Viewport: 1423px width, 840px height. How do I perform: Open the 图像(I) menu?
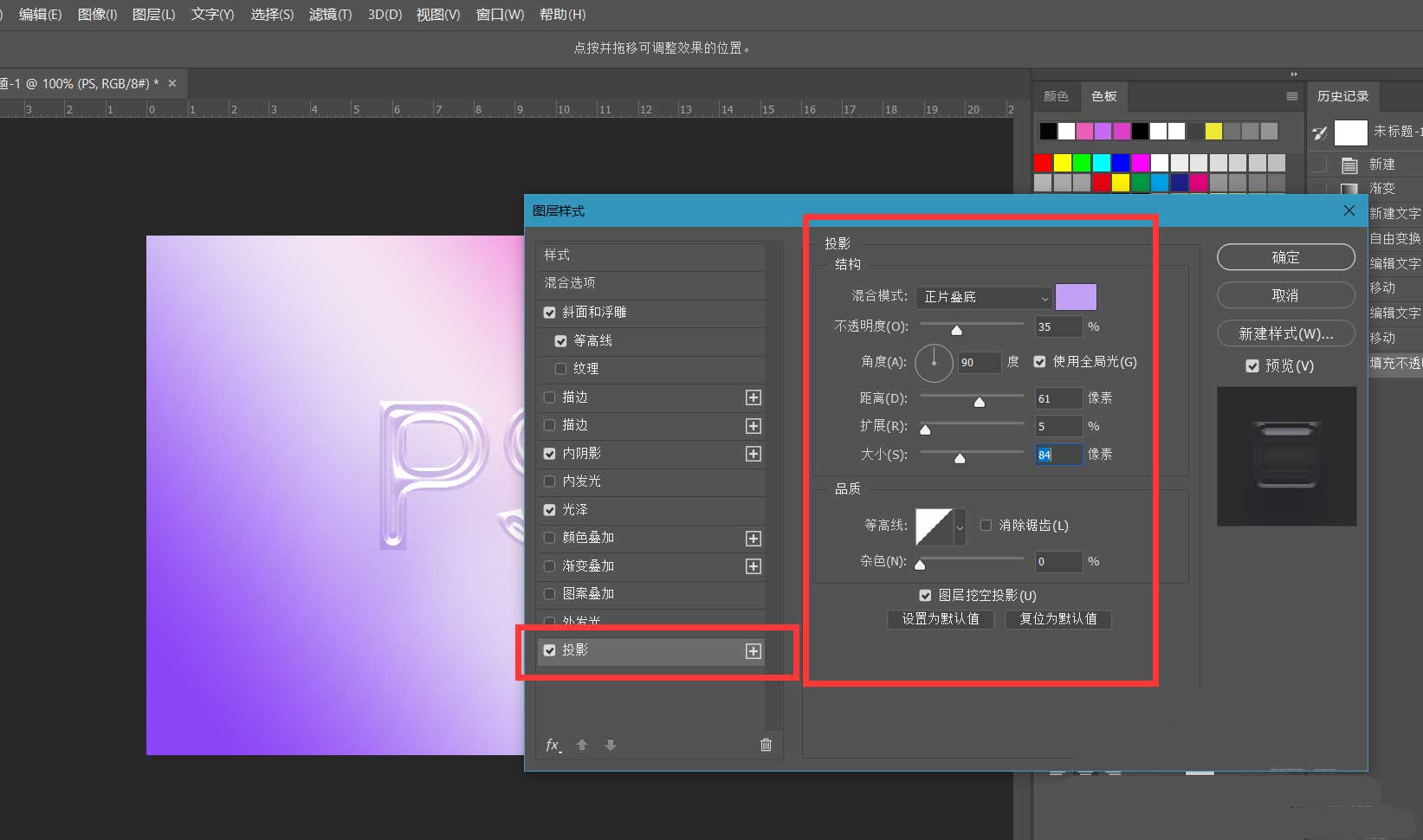pos(97,15)
